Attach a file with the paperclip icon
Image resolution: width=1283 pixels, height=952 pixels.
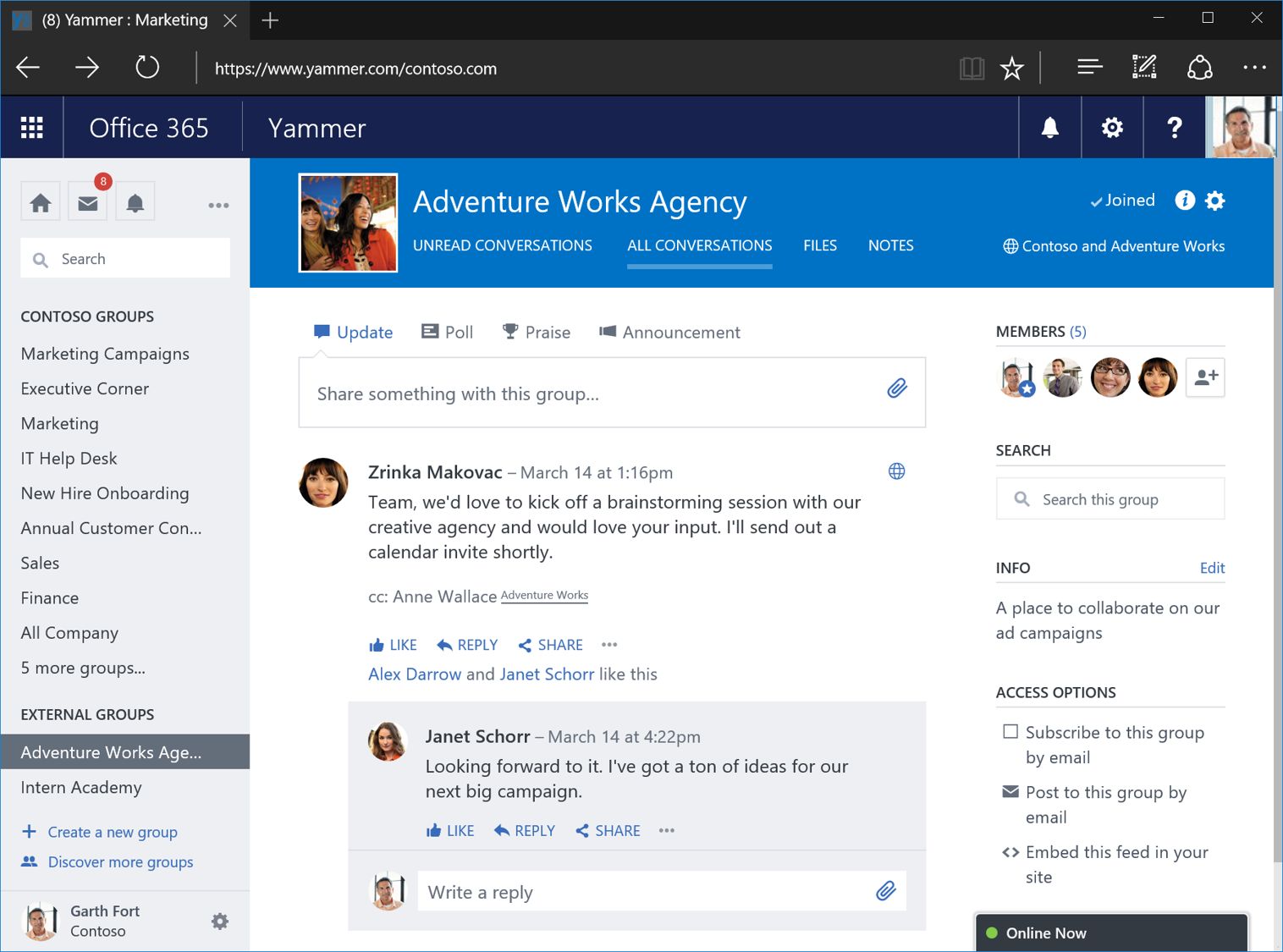(896, 389)
